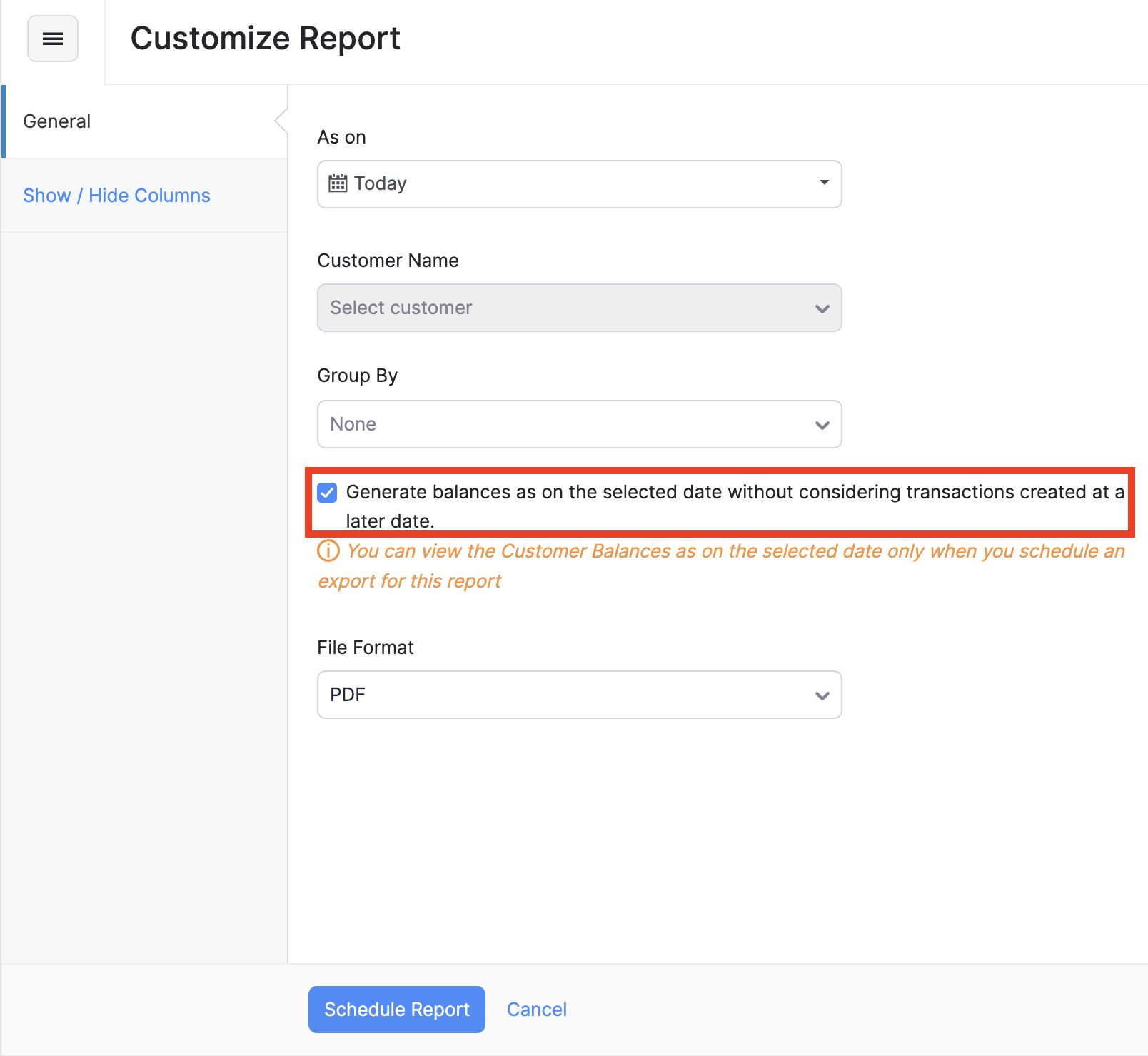Viewport: 1148px width, 1056px height.
Task: Open the File Format dropdown set to PDF
Action: coord(578,695)
